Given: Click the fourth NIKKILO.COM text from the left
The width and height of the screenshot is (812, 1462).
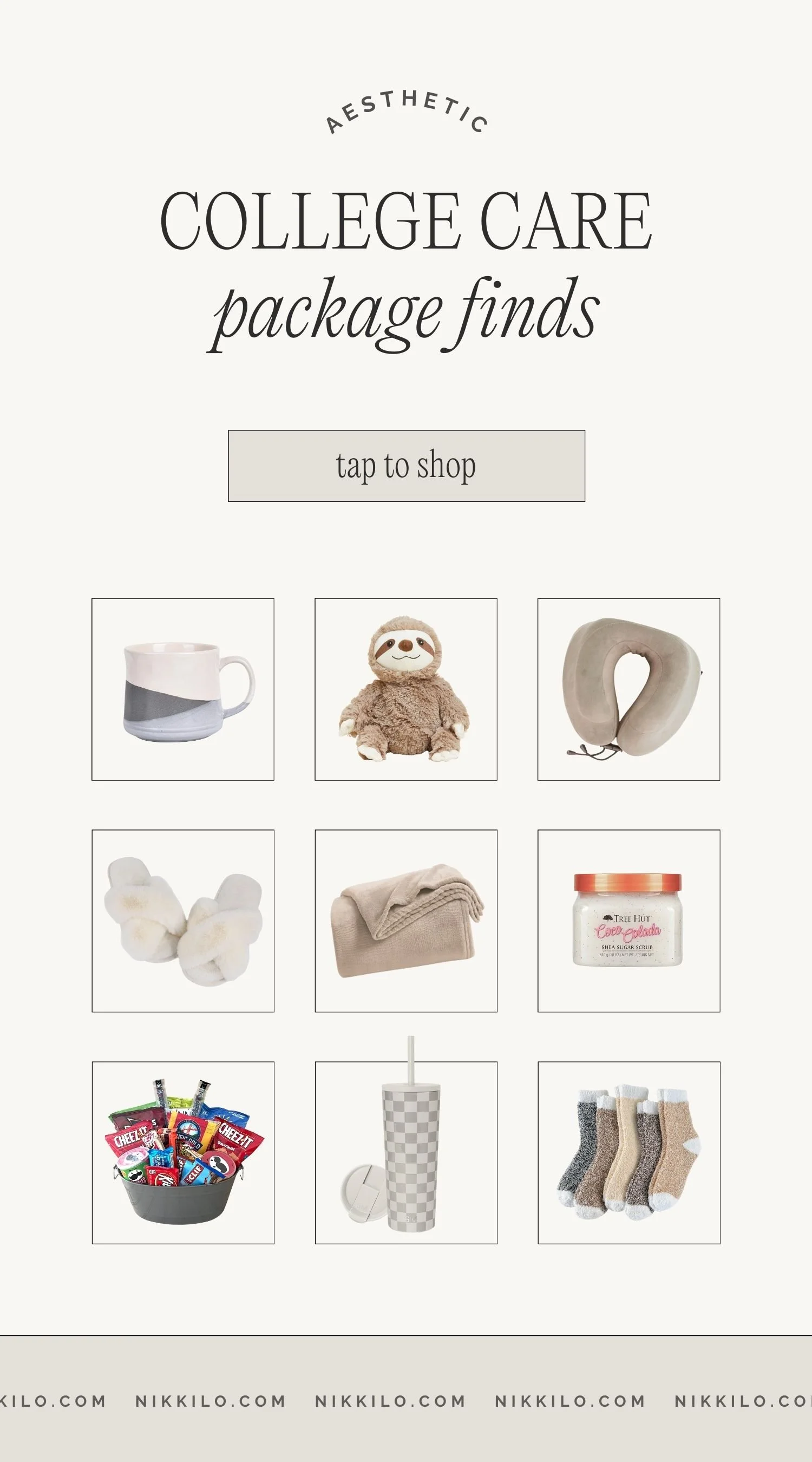Looking at the screenshot, I should (570, 1401).
